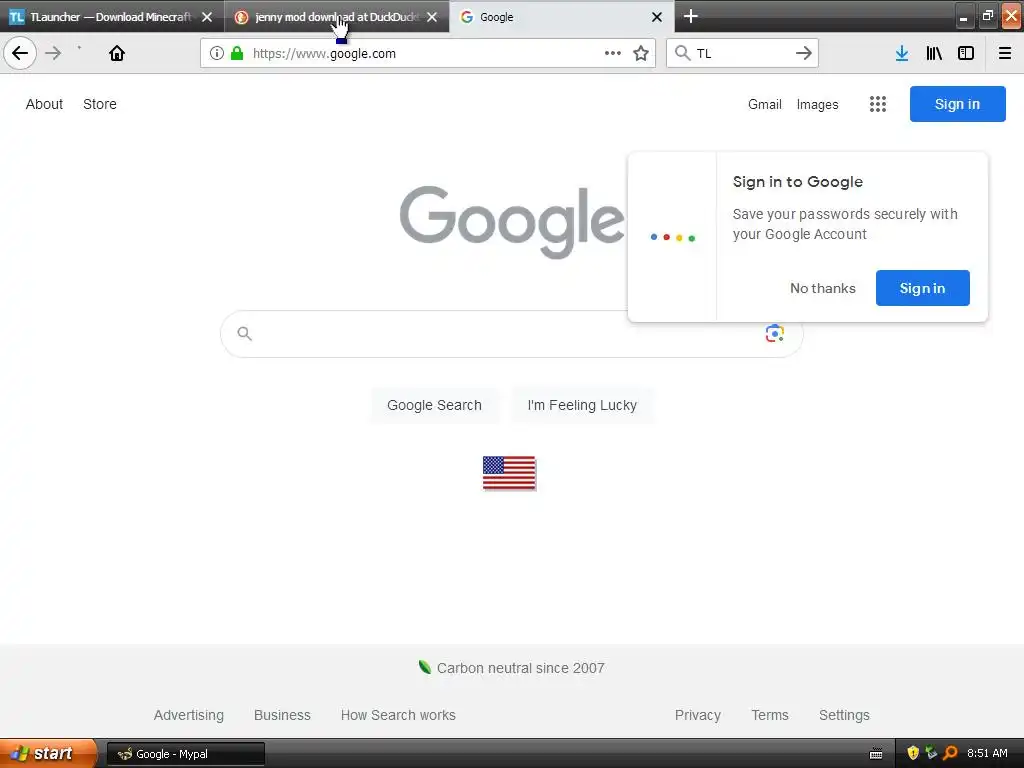Image resolution: width=1024 pixels, height=768 pixels.
Task: Select the Google tab
Action: point(562,17)
